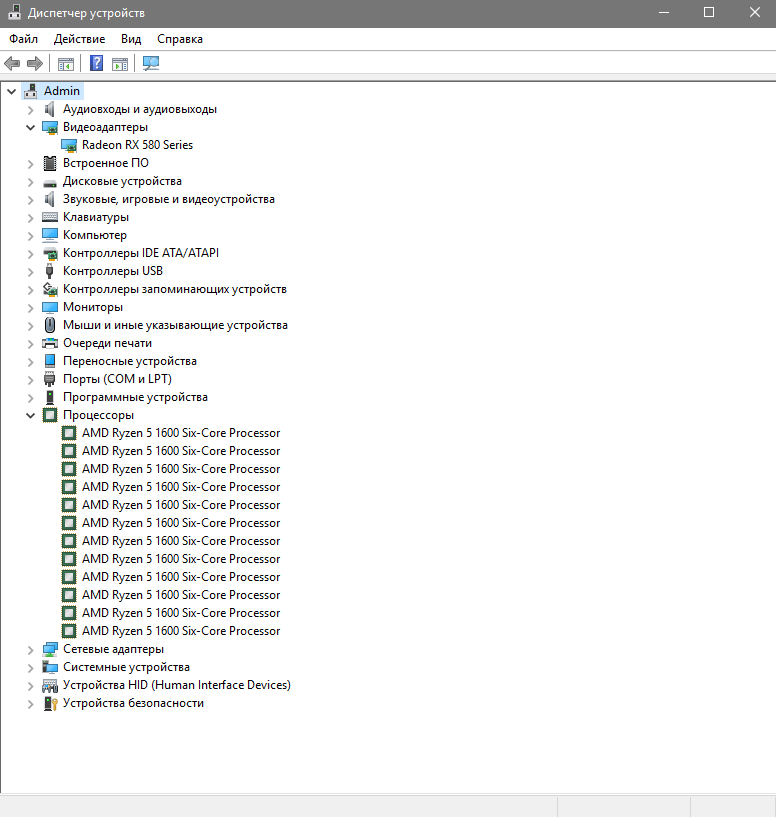
Task: Select the Клавиатуры label
Action: point(96,217)
